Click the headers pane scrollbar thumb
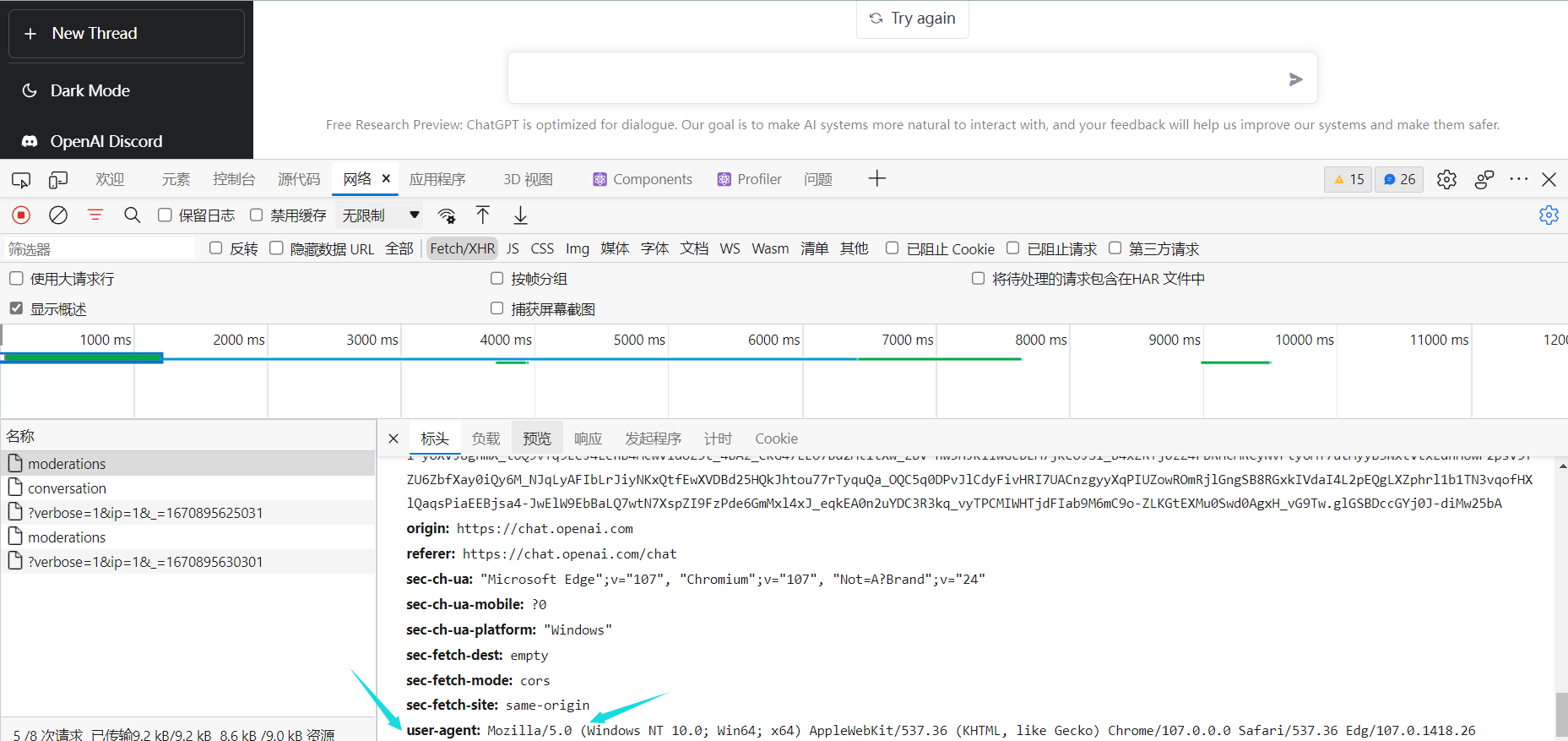 tap(1561, 715)
